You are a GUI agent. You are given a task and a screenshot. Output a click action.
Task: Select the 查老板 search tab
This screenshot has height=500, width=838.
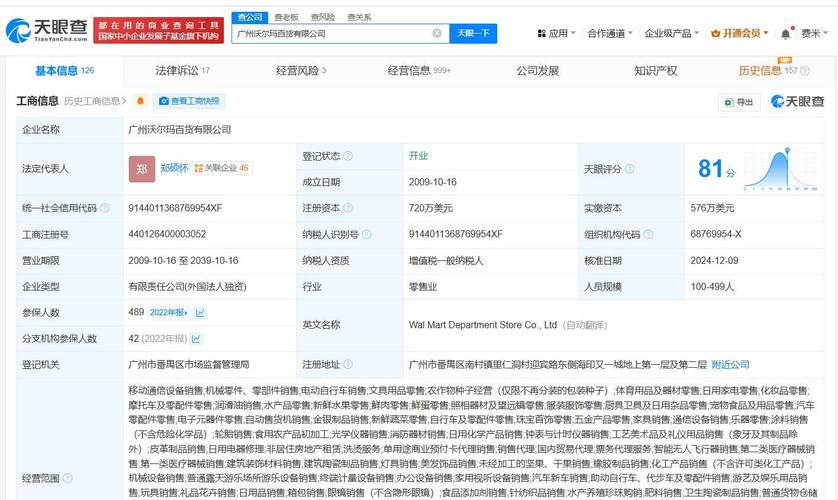286,17
